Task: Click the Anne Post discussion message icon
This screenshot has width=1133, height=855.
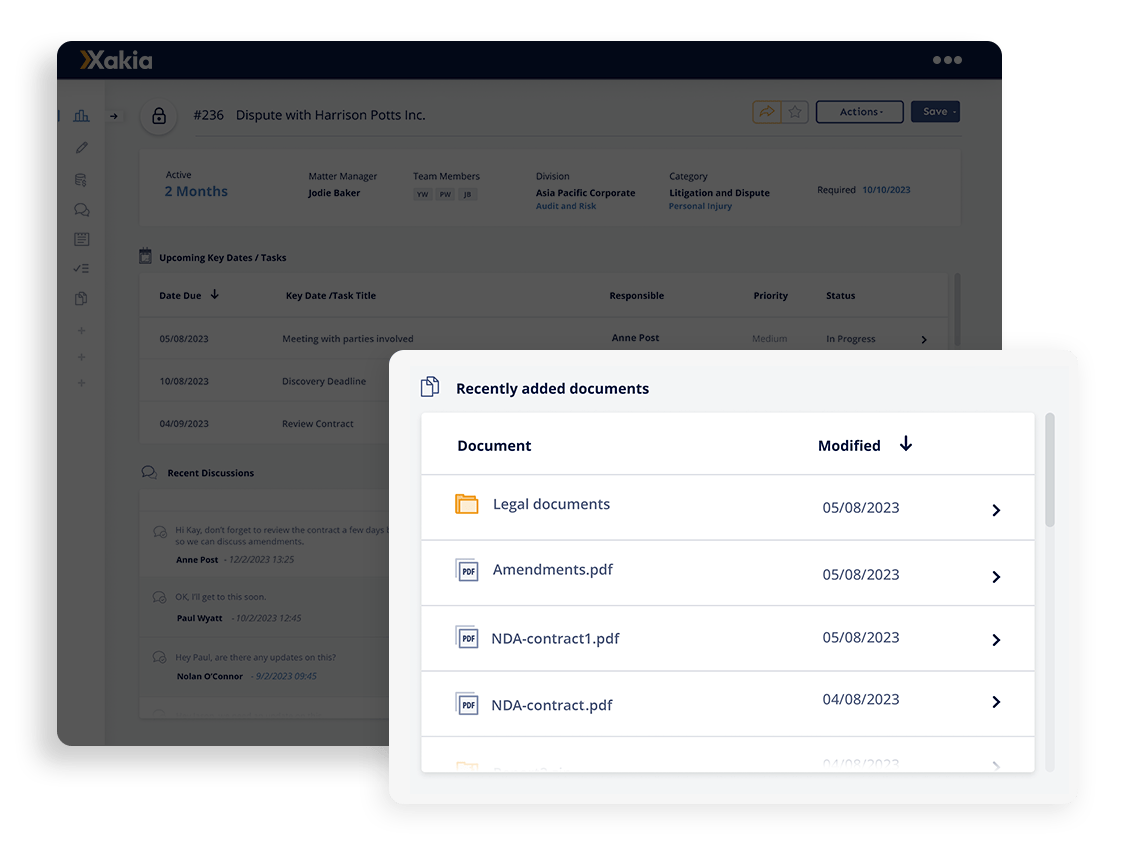Action: pyautogui.click(x=160, y=532)
